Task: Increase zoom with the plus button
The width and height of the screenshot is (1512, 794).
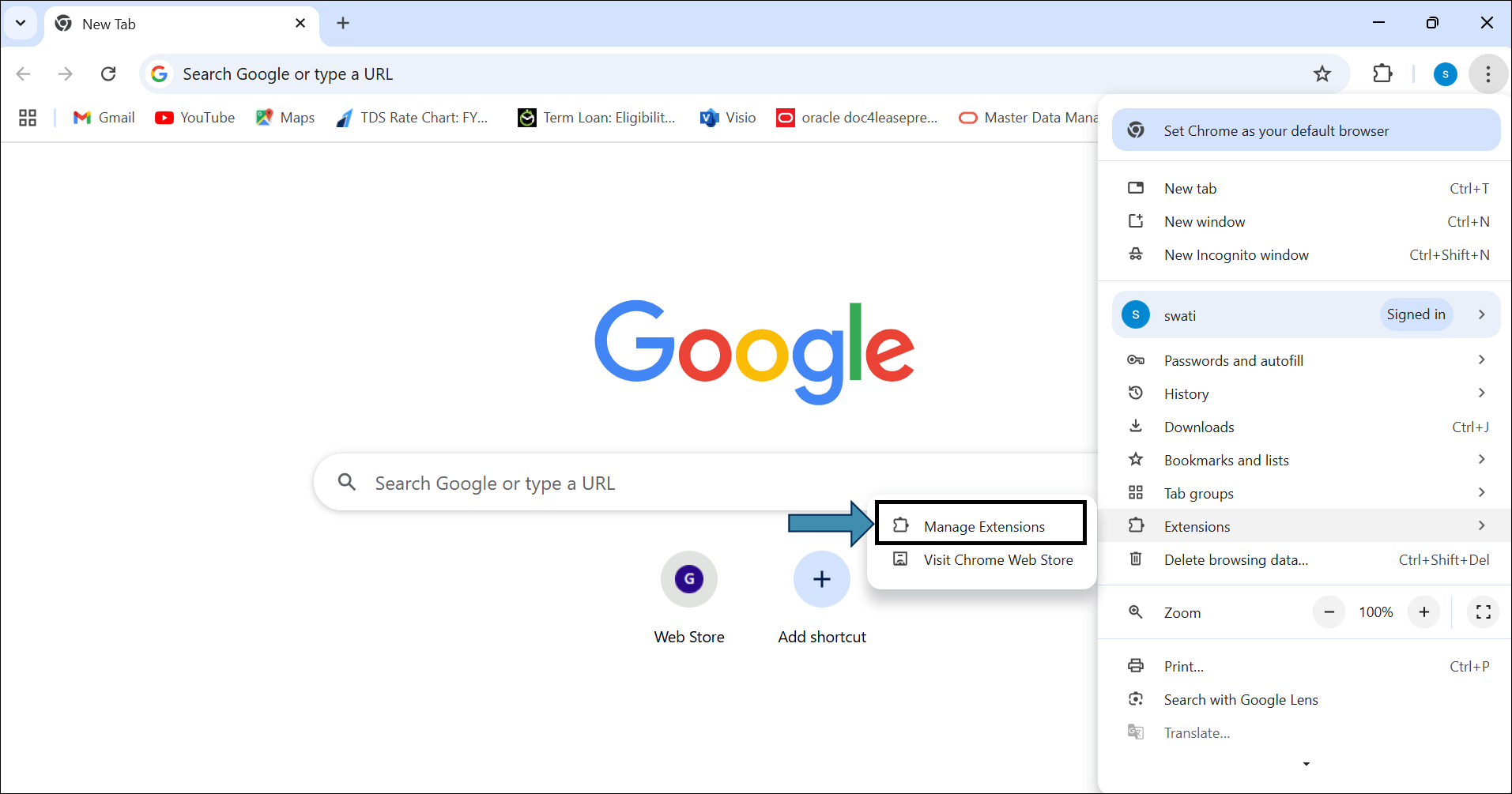Action: (1423, 612)
